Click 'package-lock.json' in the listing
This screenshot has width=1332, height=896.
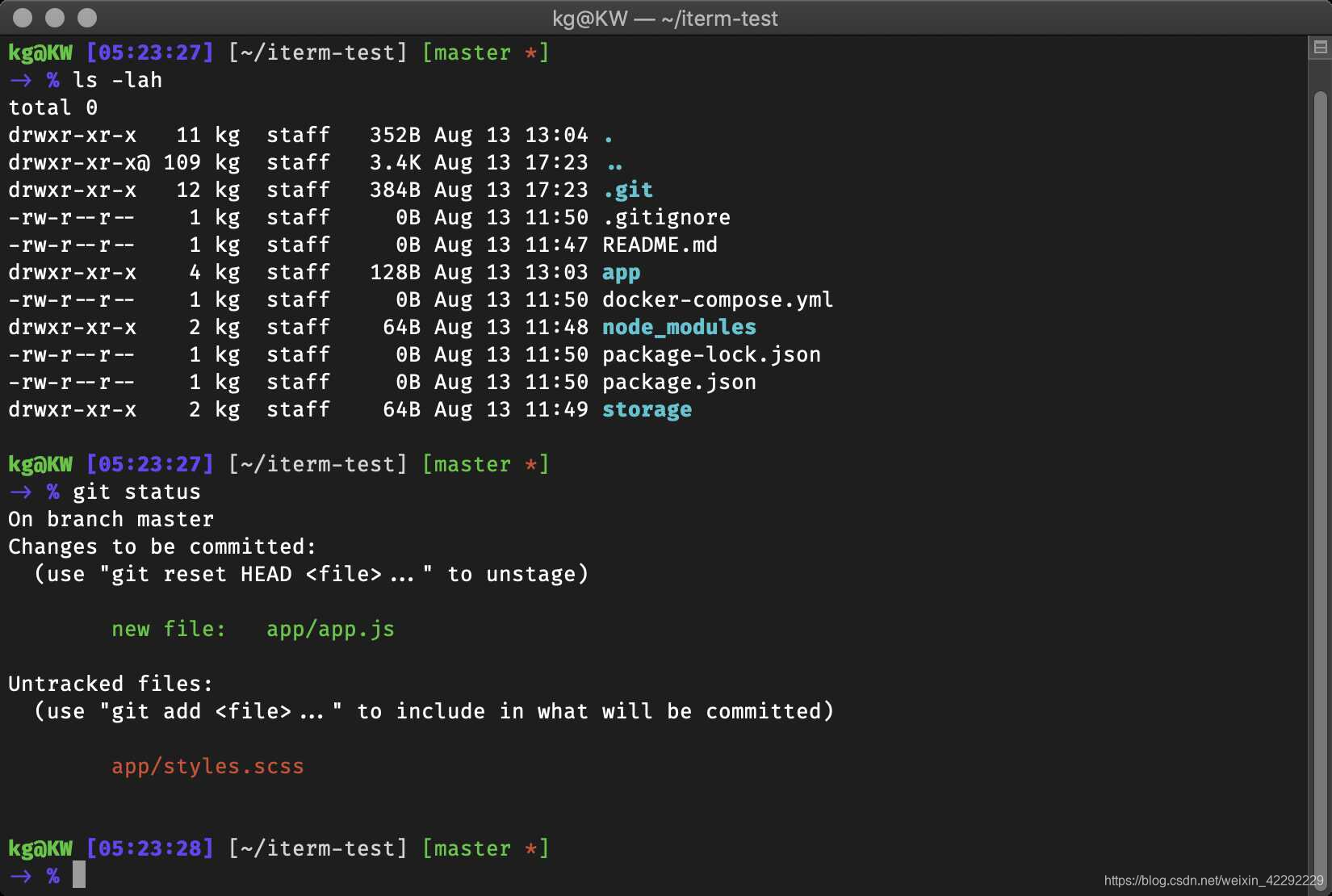click(x=712, y=354)
